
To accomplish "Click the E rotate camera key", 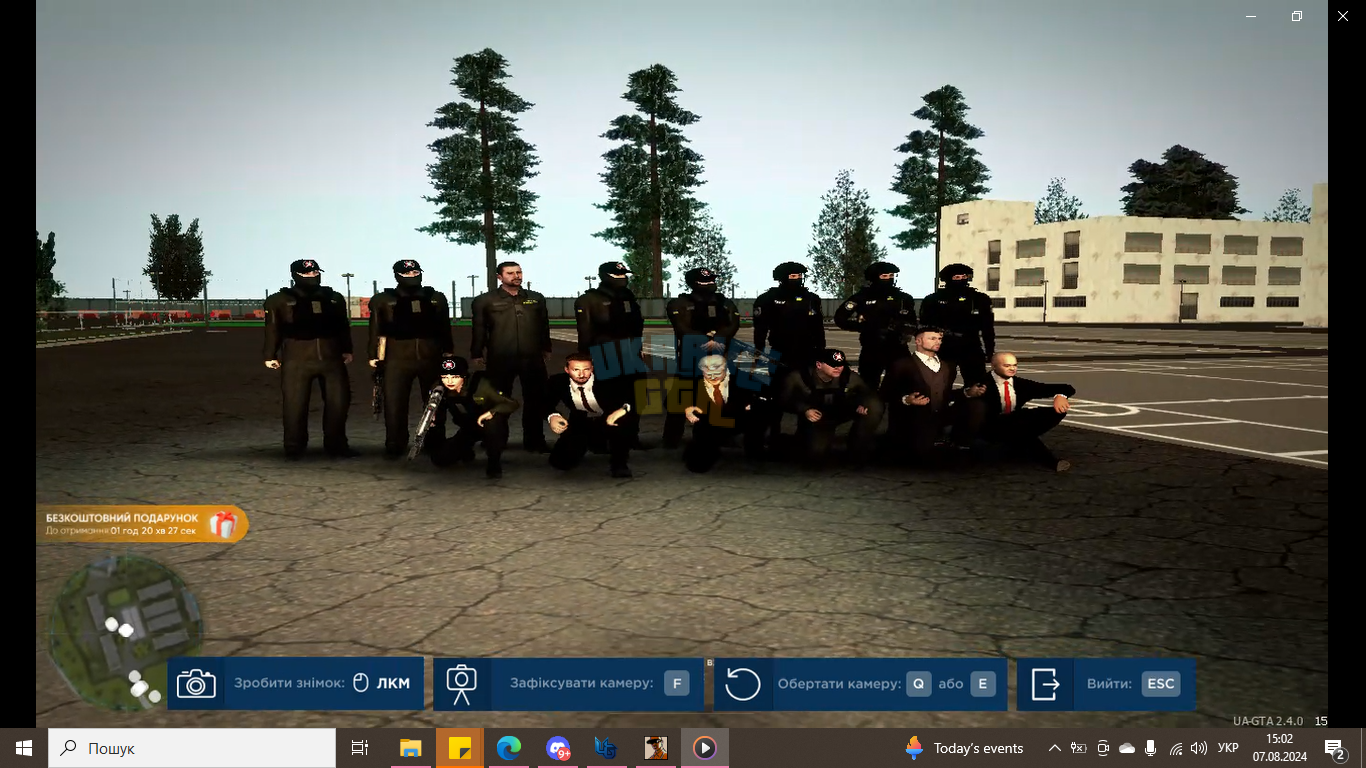I will [982, 684].
